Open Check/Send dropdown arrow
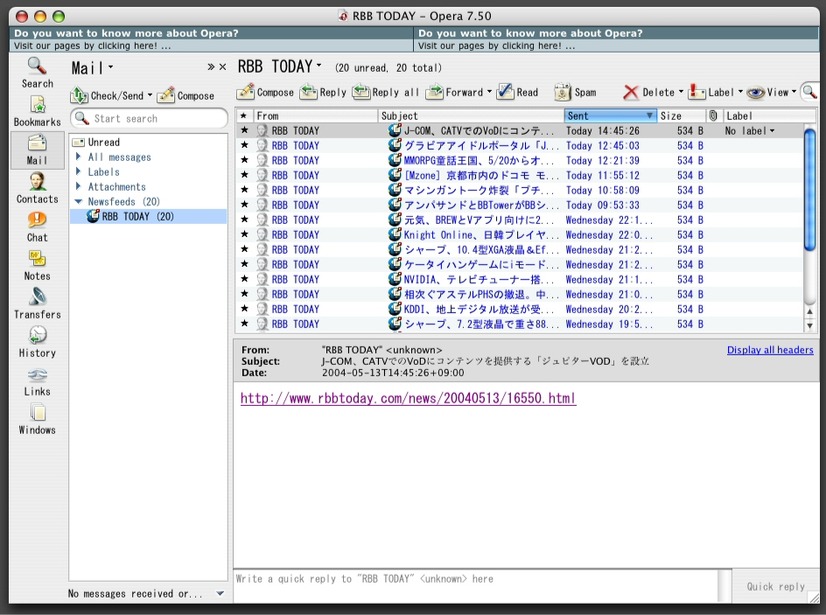The height and width of the screenshot is (615, 826). (150, 95)
